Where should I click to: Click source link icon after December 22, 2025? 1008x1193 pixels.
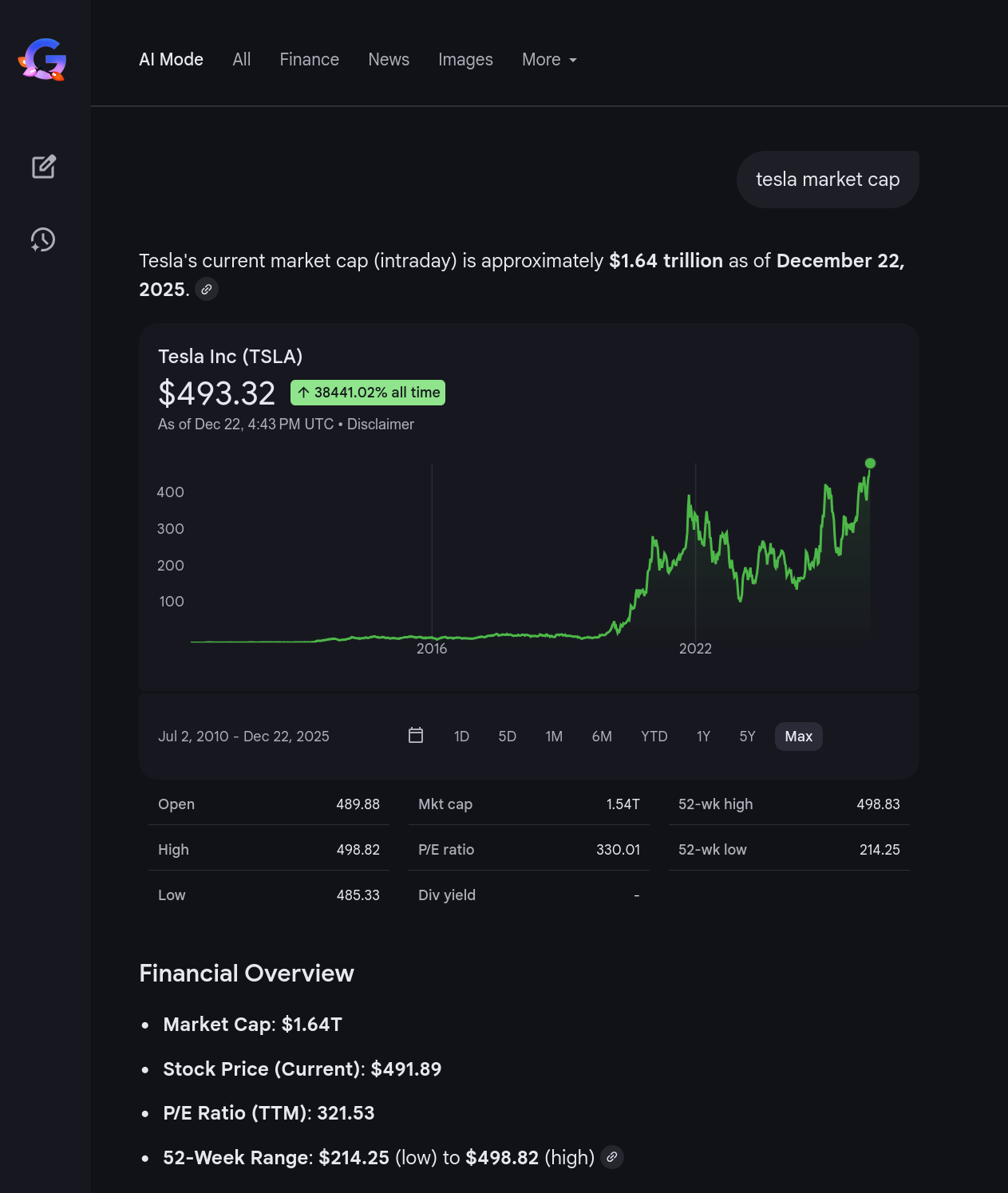pyautogui.click(x=207, y=290)
